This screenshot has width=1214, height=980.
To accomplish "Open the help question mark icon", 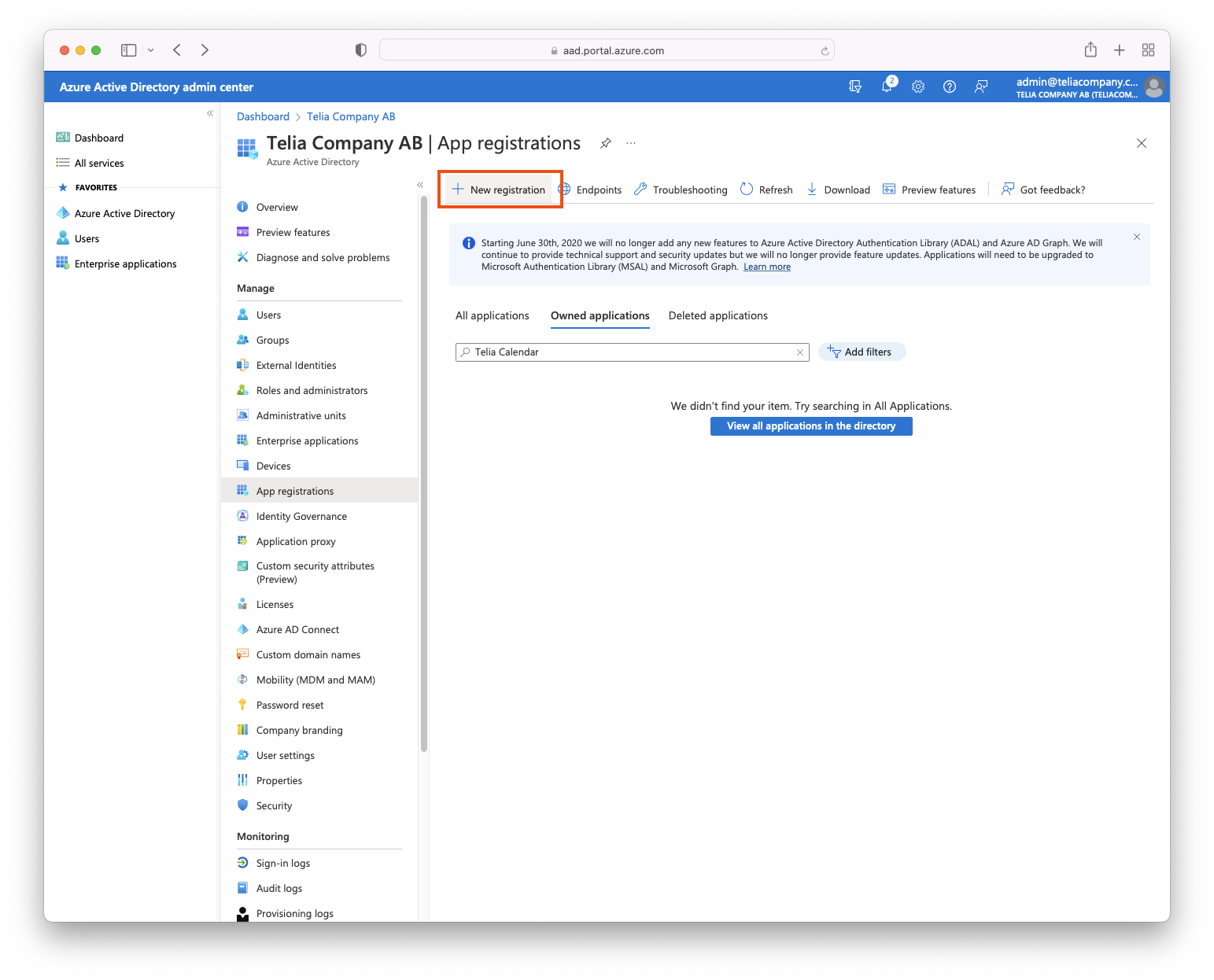I will click(950, 87).
